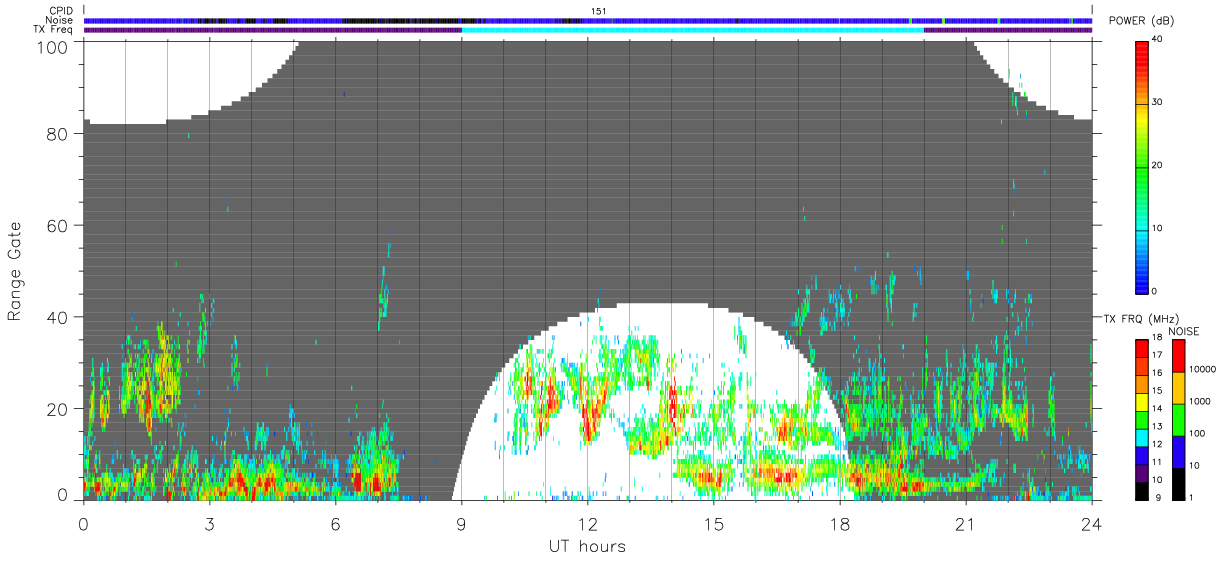The image size is (1228, 567).
Task: Click the red top segment of the NOISE bar
Action: (x=1179, y=356)
